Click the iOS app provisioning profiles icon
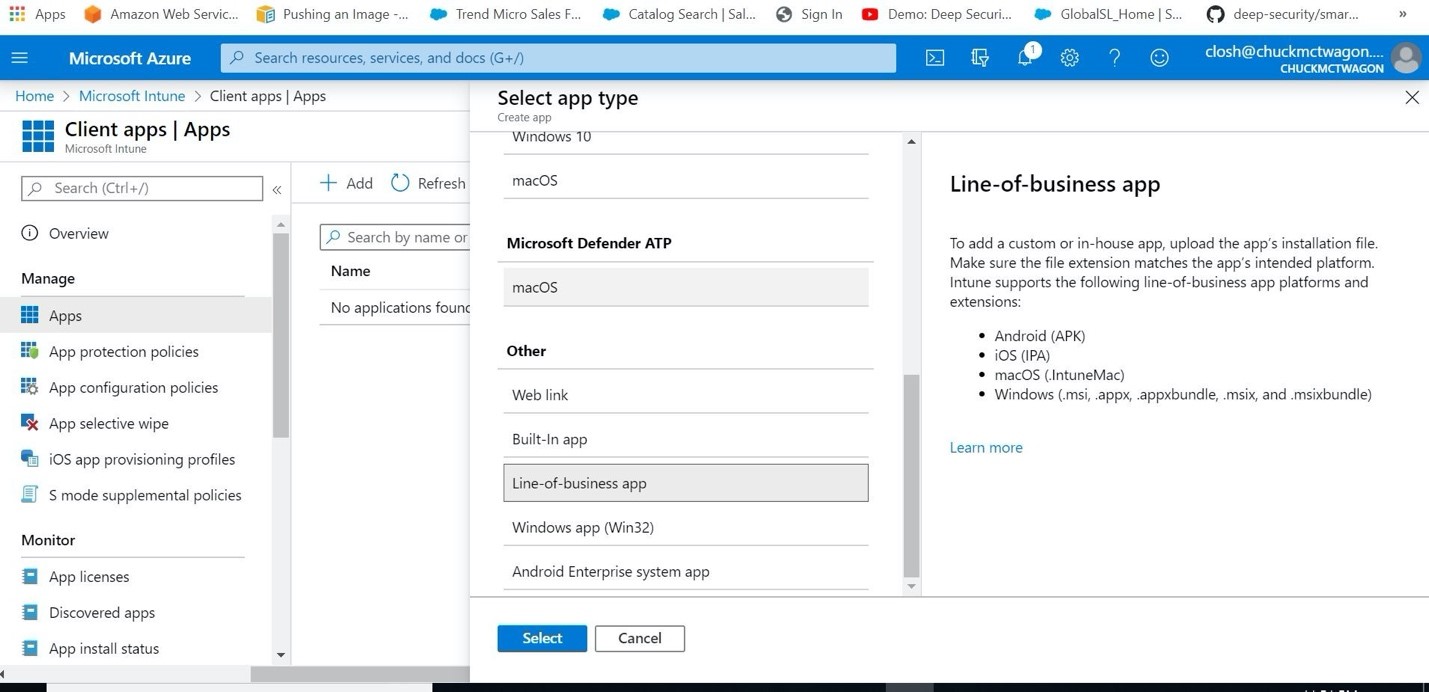 30,459
